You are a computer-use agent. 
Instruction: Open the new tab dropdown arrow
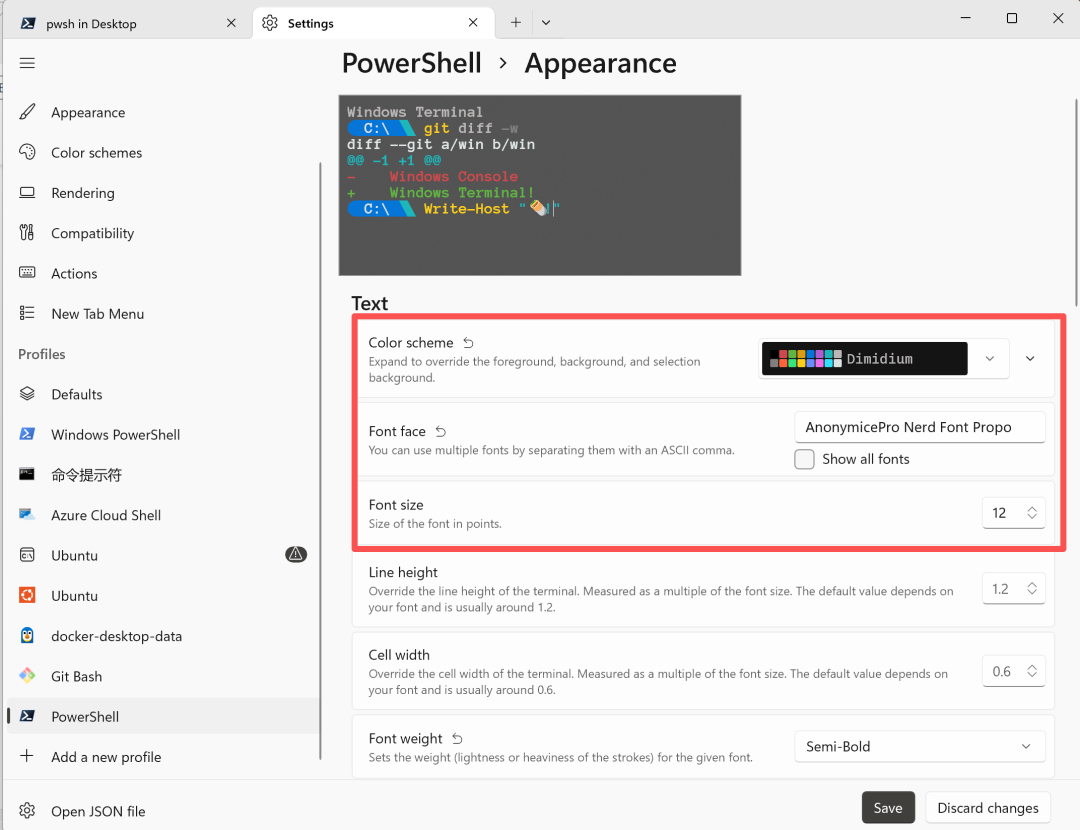coord(546,22)
